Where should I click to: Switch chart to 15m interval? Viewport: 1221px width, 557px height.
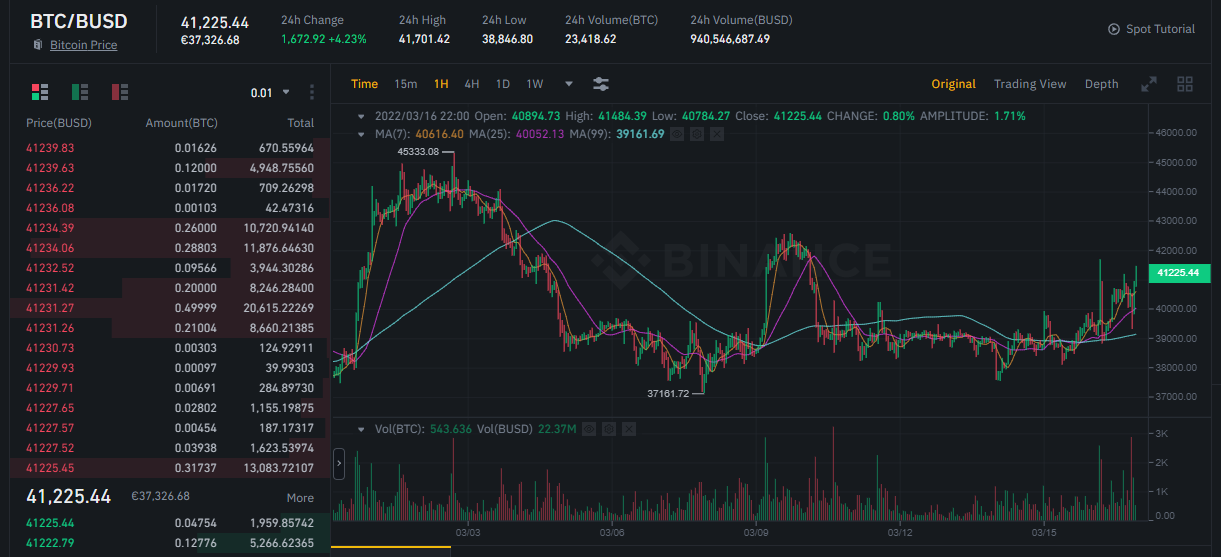405,84
